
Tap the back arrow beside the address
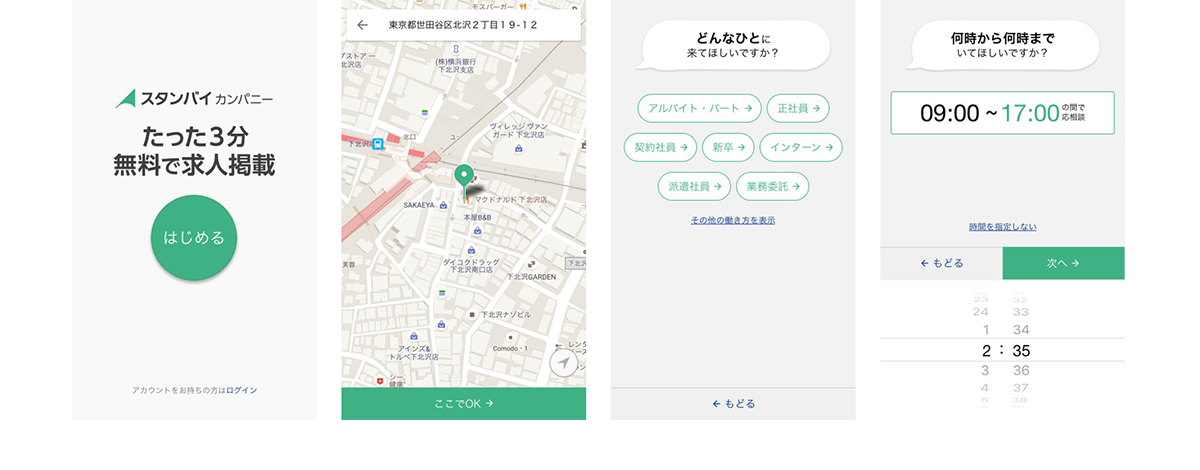(362, 25)
